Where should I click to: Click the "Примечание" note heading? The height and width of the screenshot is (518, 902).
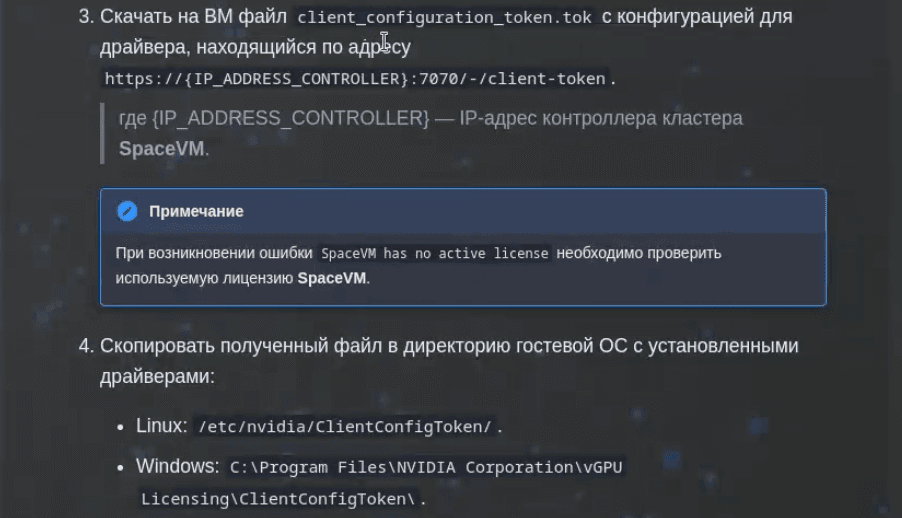196,211
